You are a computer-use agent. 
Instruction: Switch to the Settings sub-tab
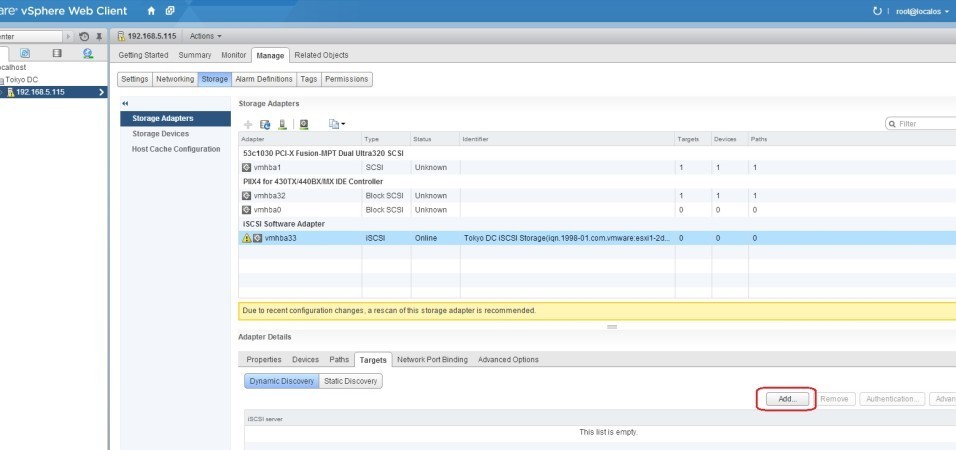(x=135, y=79)
